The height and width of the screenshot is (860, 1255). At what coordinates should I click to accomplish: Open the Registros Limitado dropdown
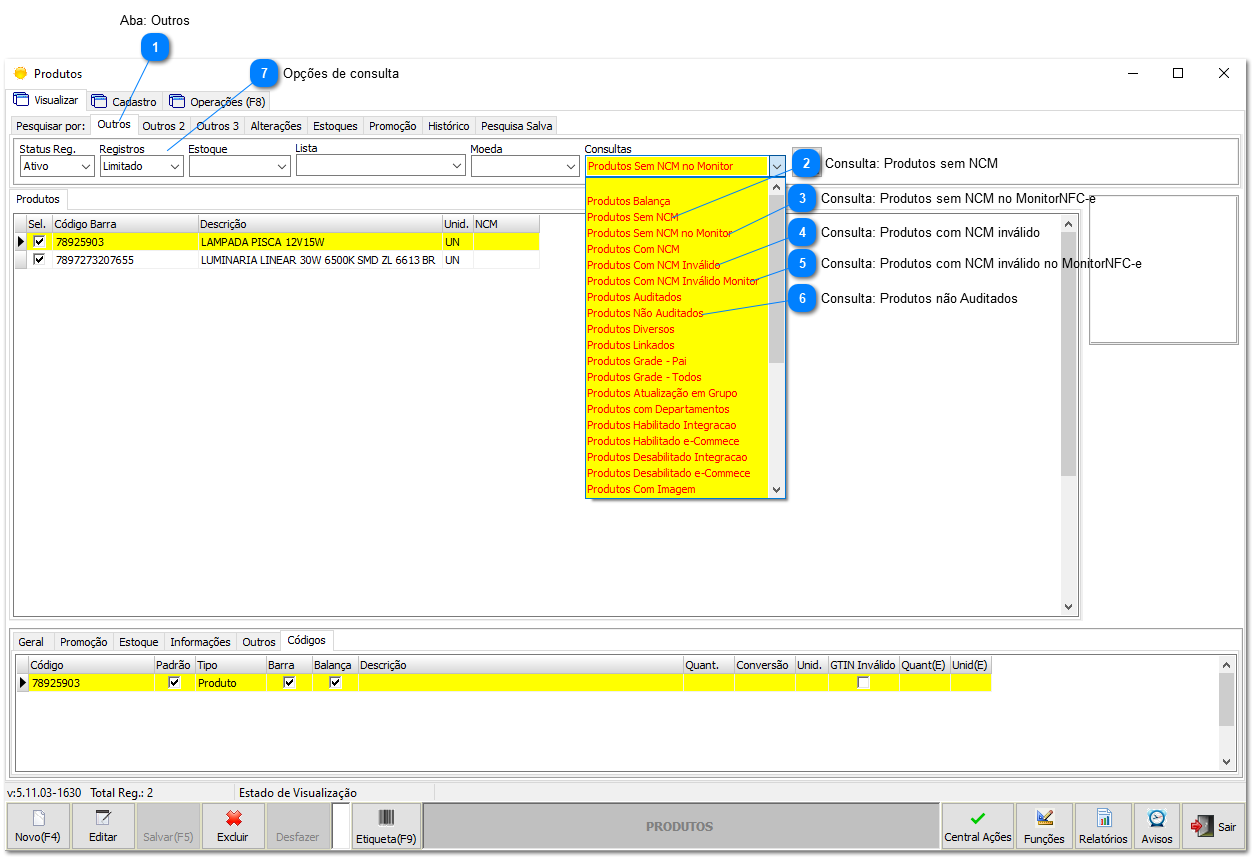(174, 167)
